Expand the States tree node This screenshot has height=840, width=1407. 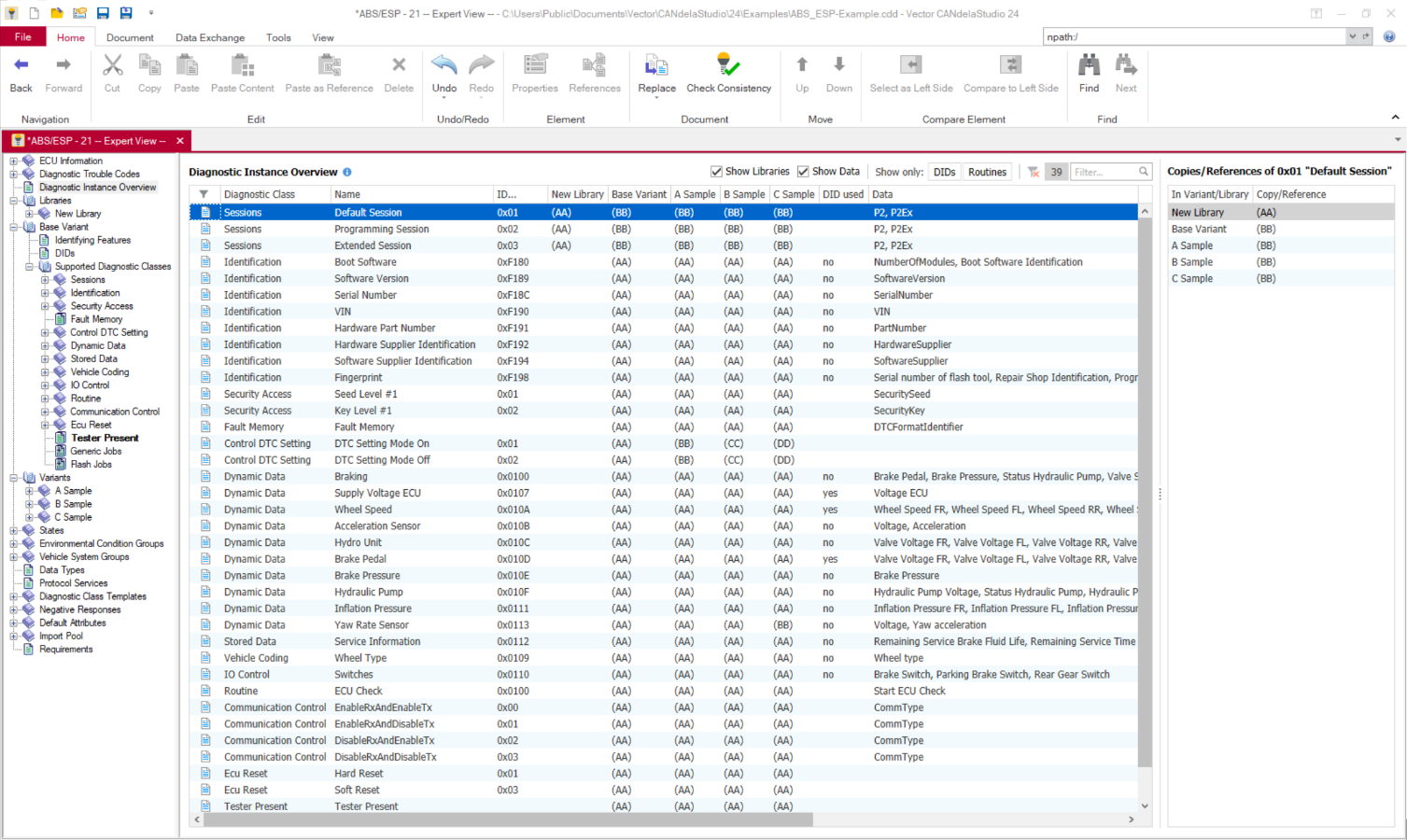[x=14, y=530]
